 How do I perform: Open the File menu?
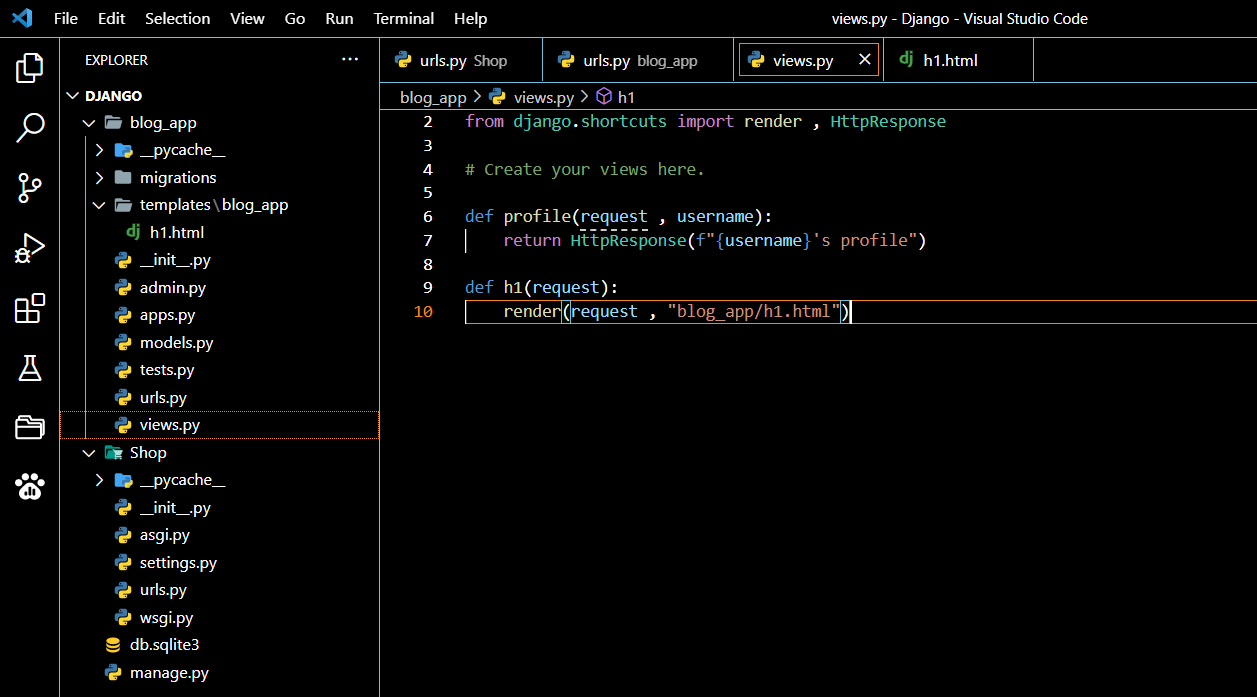pyautogui.click(x=66, y=18)
